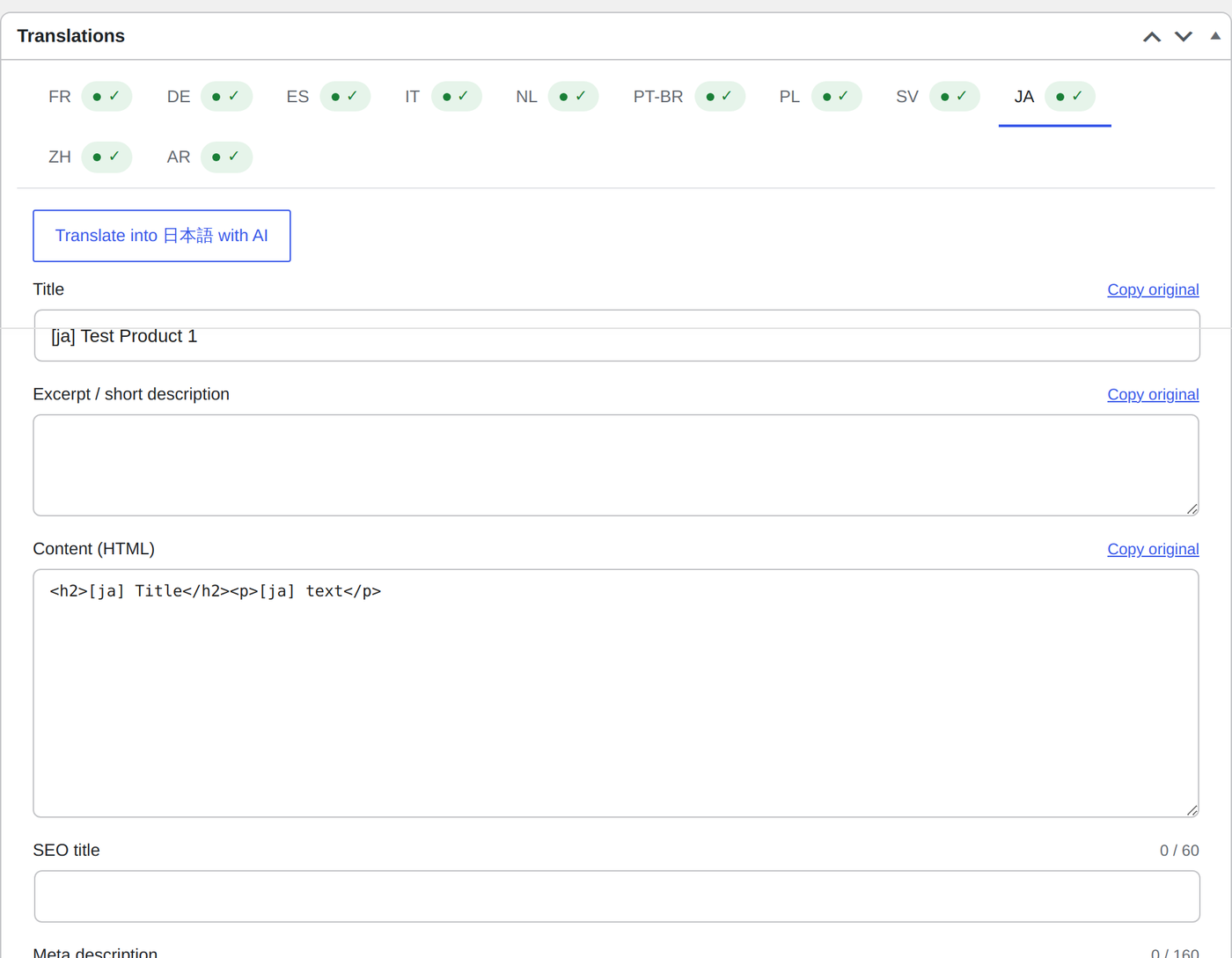This screenshot has height=958, width=1232.
Task: Click the ZH tab status badge
Action: (106, 157)
